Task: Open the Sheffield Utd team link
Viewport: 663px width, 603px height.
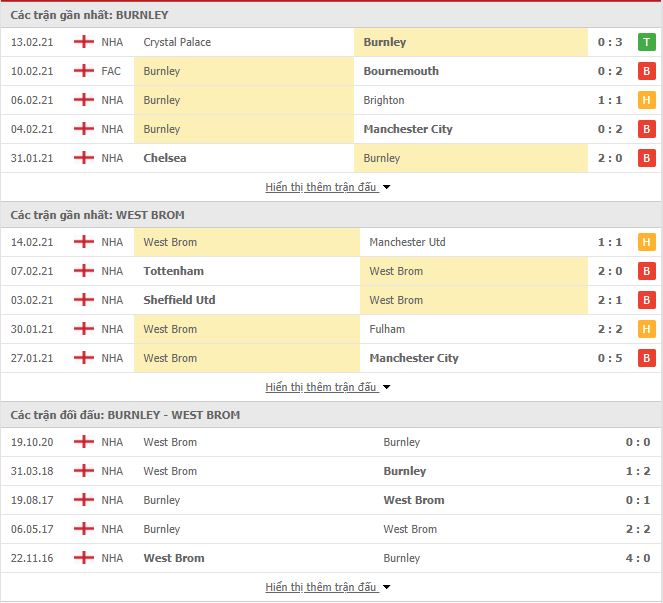Action: pos(179,300)
